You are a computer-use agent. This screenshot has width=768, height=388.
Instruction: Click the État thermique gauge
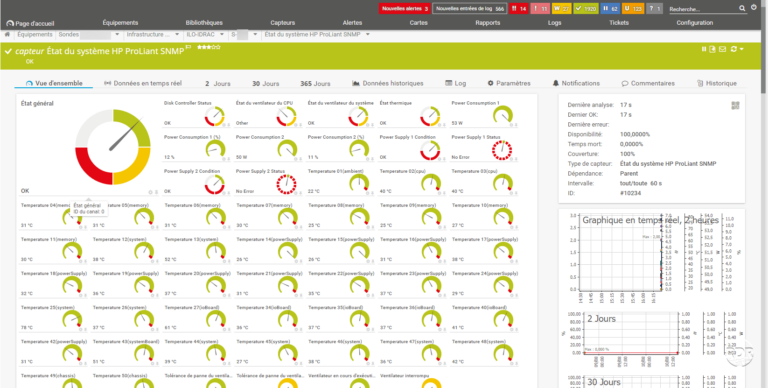click(430, 117)
